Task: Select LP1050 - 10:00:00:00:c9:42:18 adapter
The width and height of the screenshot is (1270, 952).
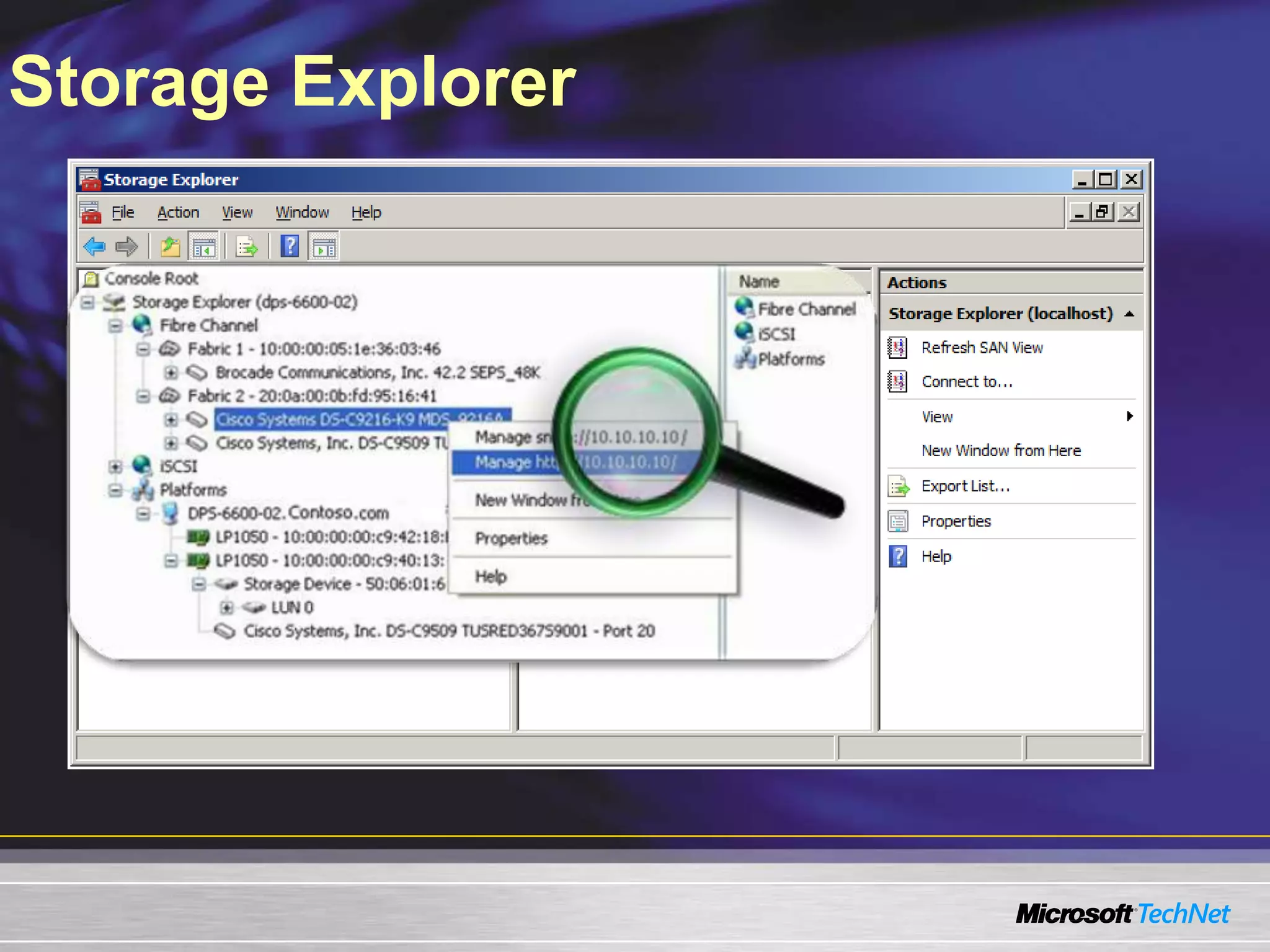Action: coord(332,537)
